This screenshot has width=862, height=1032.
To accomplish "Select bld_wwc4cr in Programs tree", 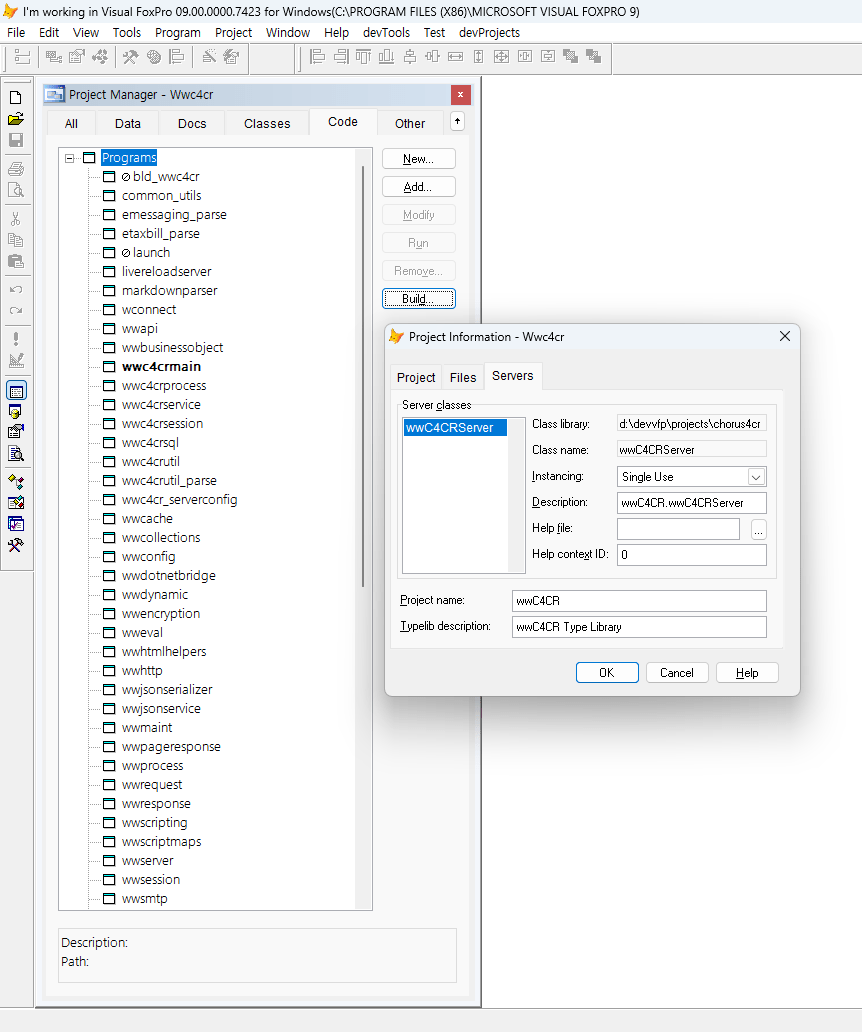I will (x=166, y=177).
